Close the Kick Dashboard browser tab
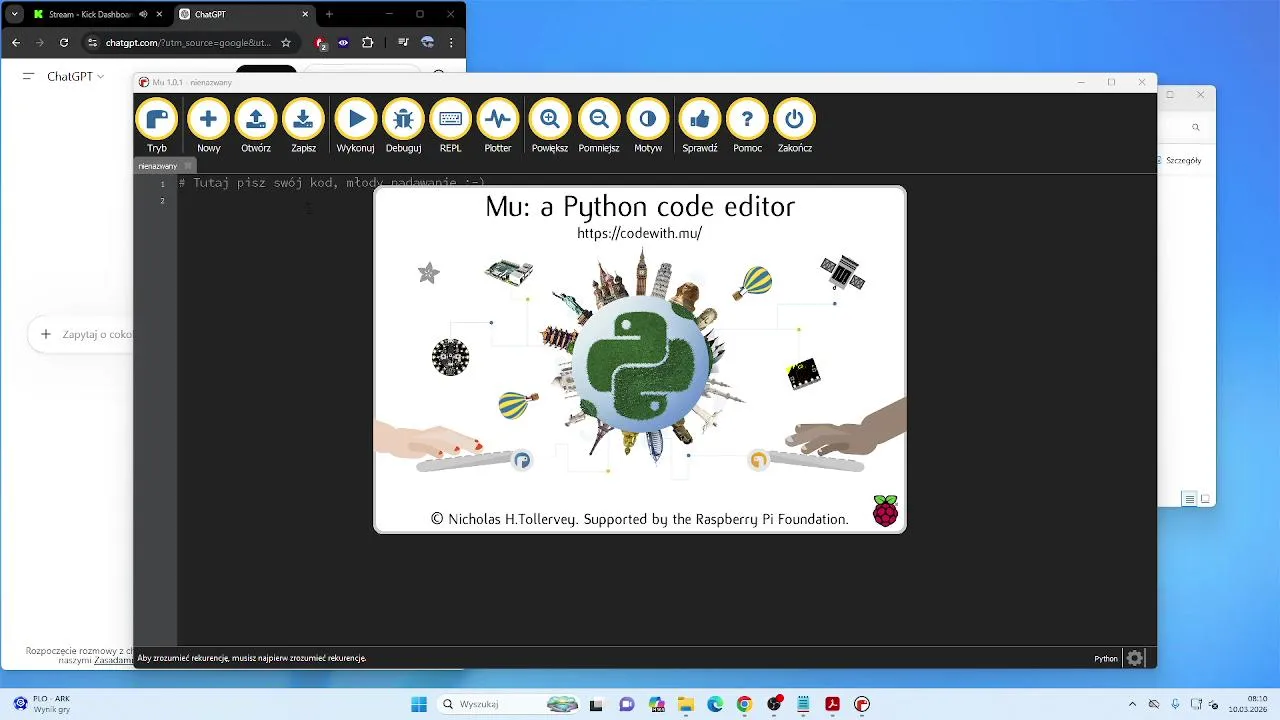The height and width of the screenshot is (720, 1280). [x=159, y=14]
